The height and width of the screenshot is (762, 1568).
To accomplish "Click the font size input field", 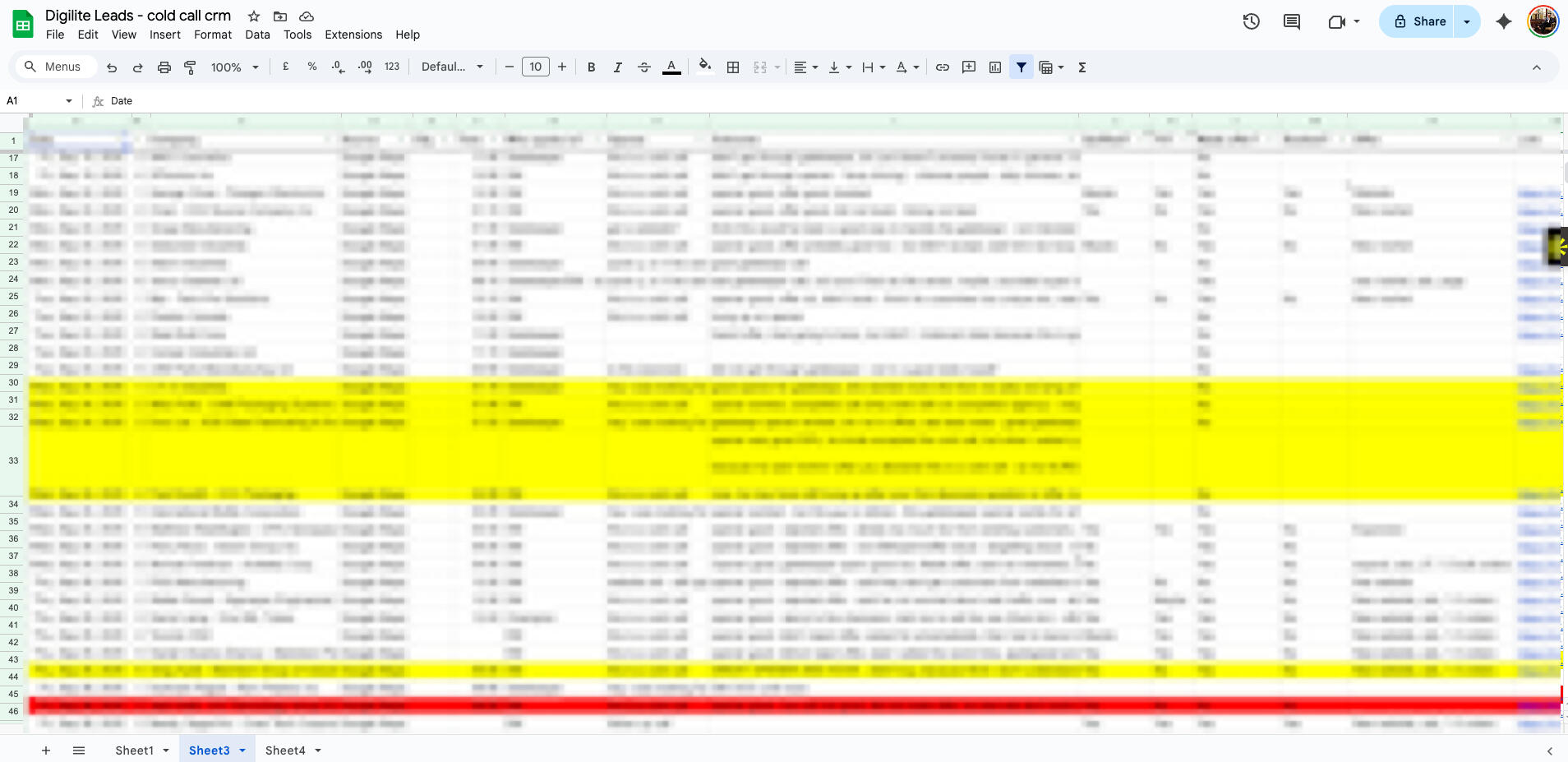I will point(536,67).
